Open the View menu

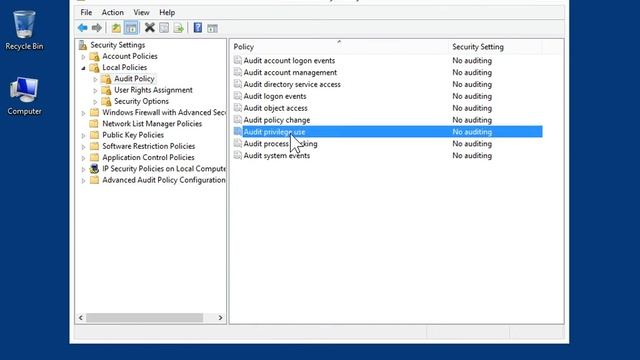pyautogui.click(x=141, y=13)
